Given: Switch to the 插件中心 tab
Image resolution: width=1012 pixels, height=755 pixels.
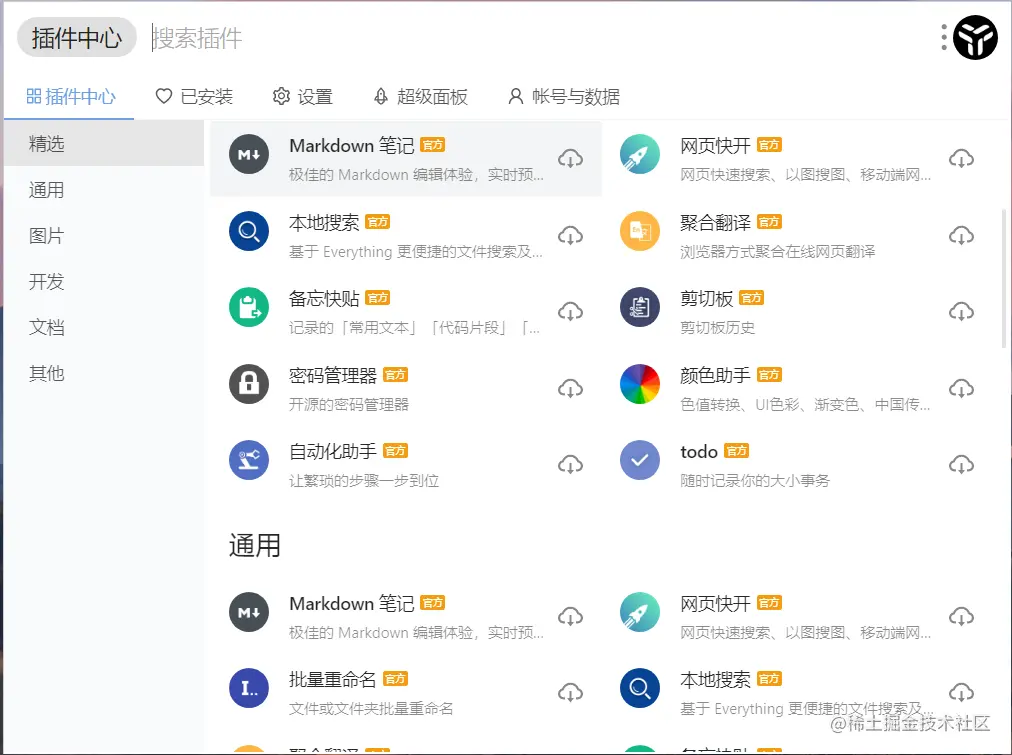Looking at the screenshot, I should 70,97.
